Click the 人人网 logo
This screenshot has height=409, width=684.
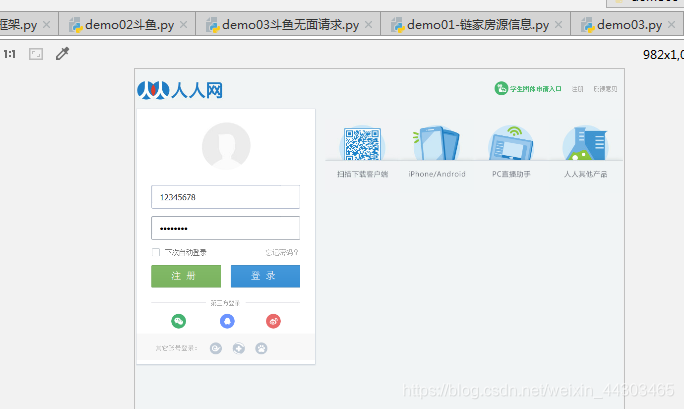coord(180,90)
